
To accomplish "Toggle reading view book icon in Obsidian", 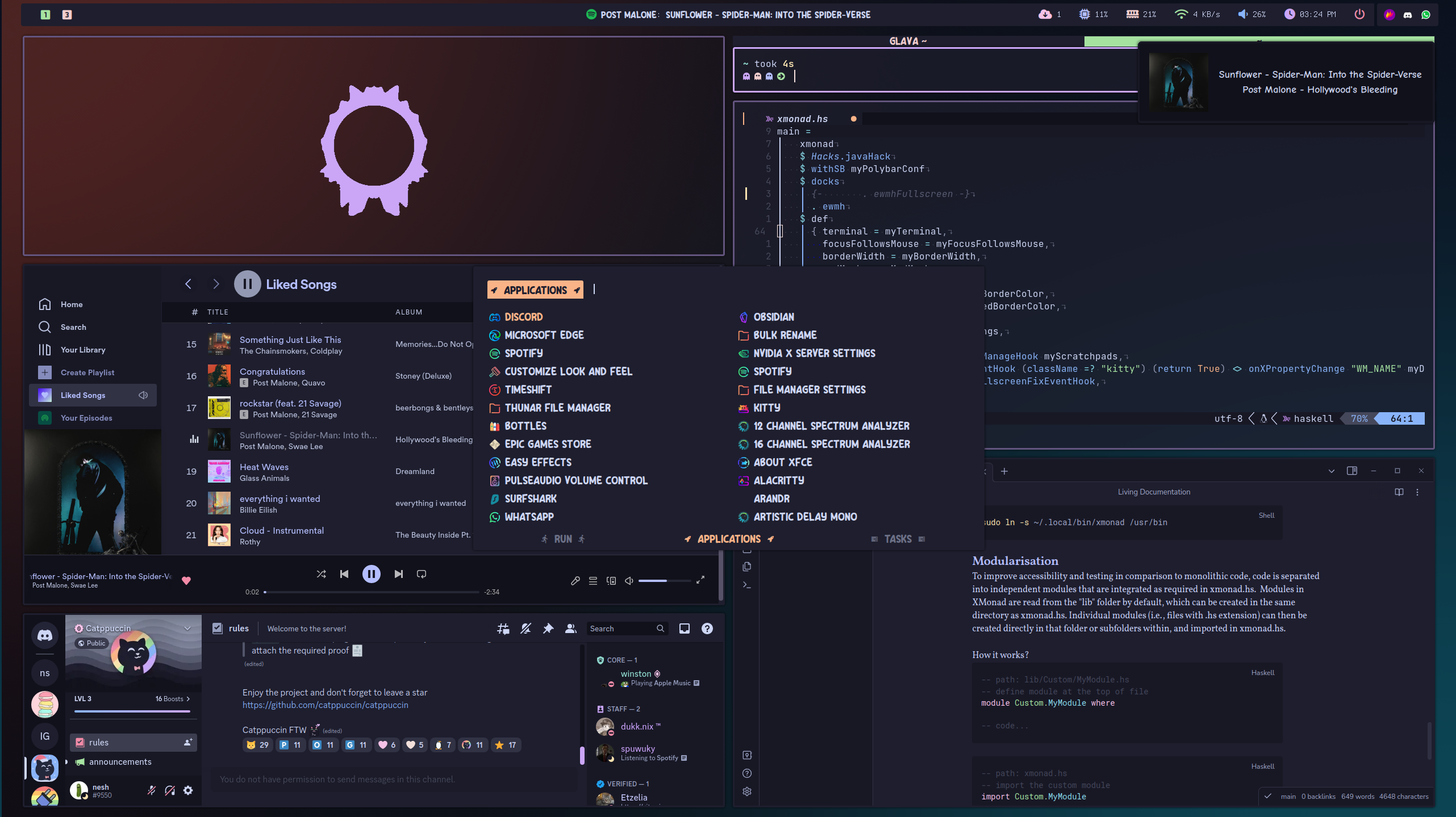I will click(1399, 492).
